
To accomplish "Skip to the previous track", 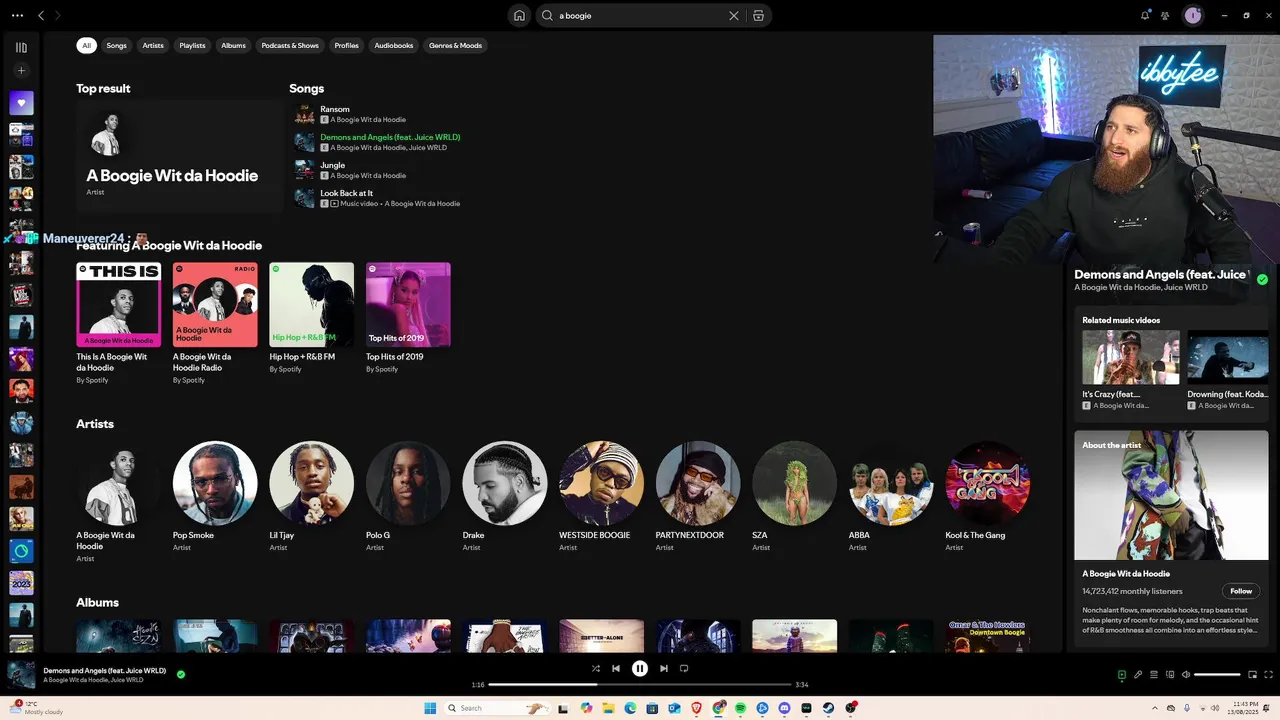I will [x=616, y=668].
